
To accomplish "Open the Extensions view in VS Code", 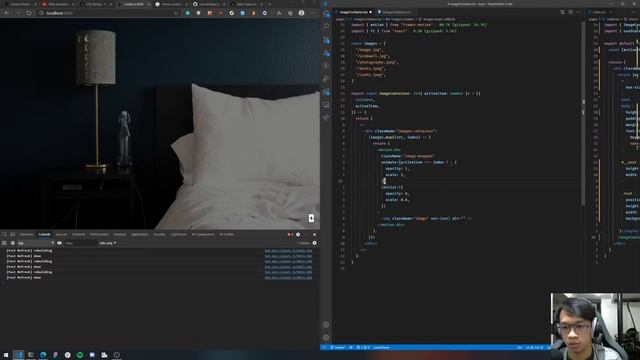I will 326,92.
